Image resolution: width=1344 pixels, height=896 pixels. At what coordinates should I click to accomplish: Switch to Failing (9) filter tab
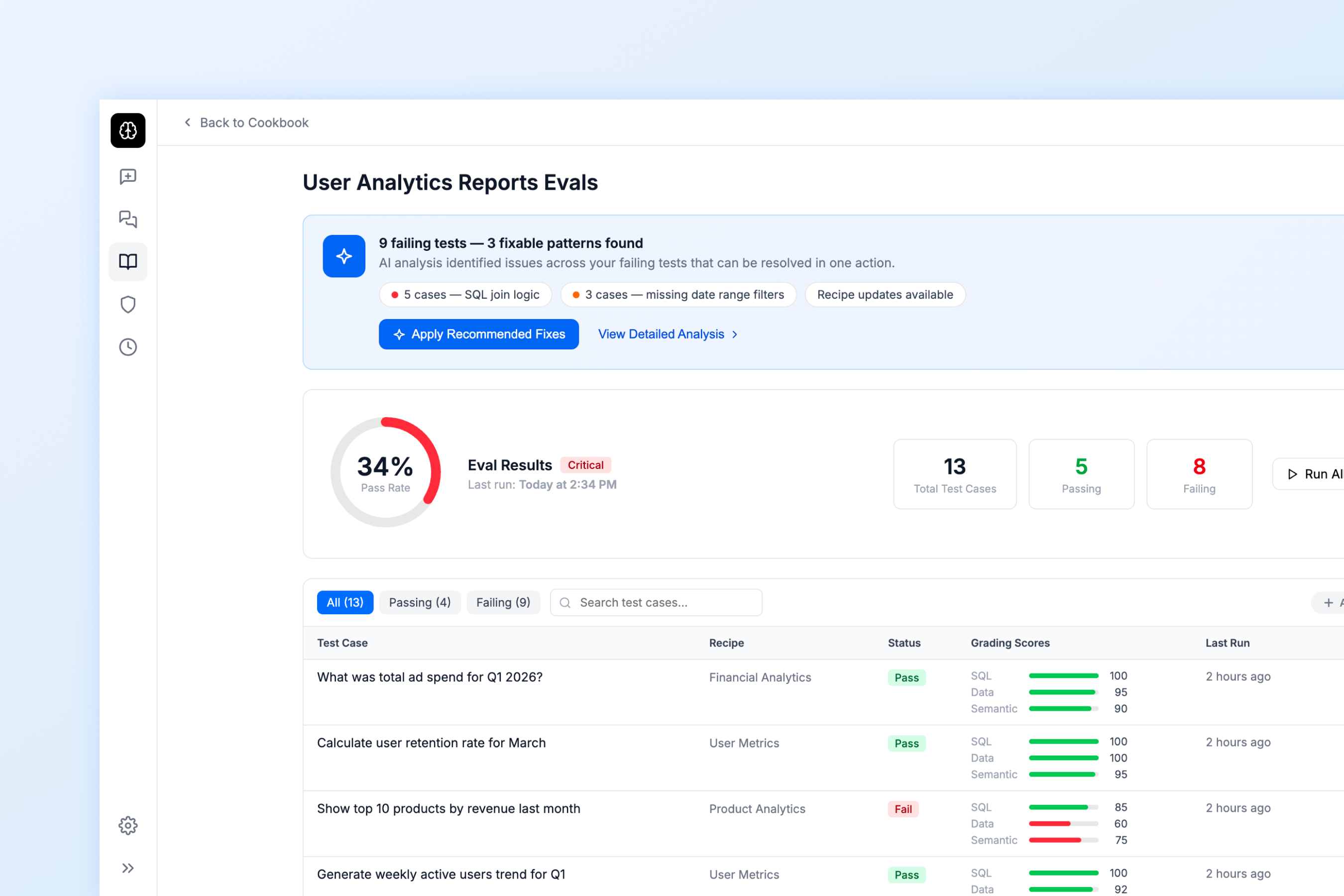[503, 602]
